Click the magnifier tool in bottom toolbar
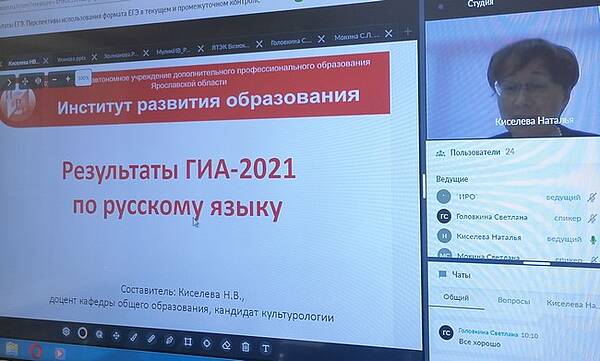This screenshot has height=361, width=600. 99,335
